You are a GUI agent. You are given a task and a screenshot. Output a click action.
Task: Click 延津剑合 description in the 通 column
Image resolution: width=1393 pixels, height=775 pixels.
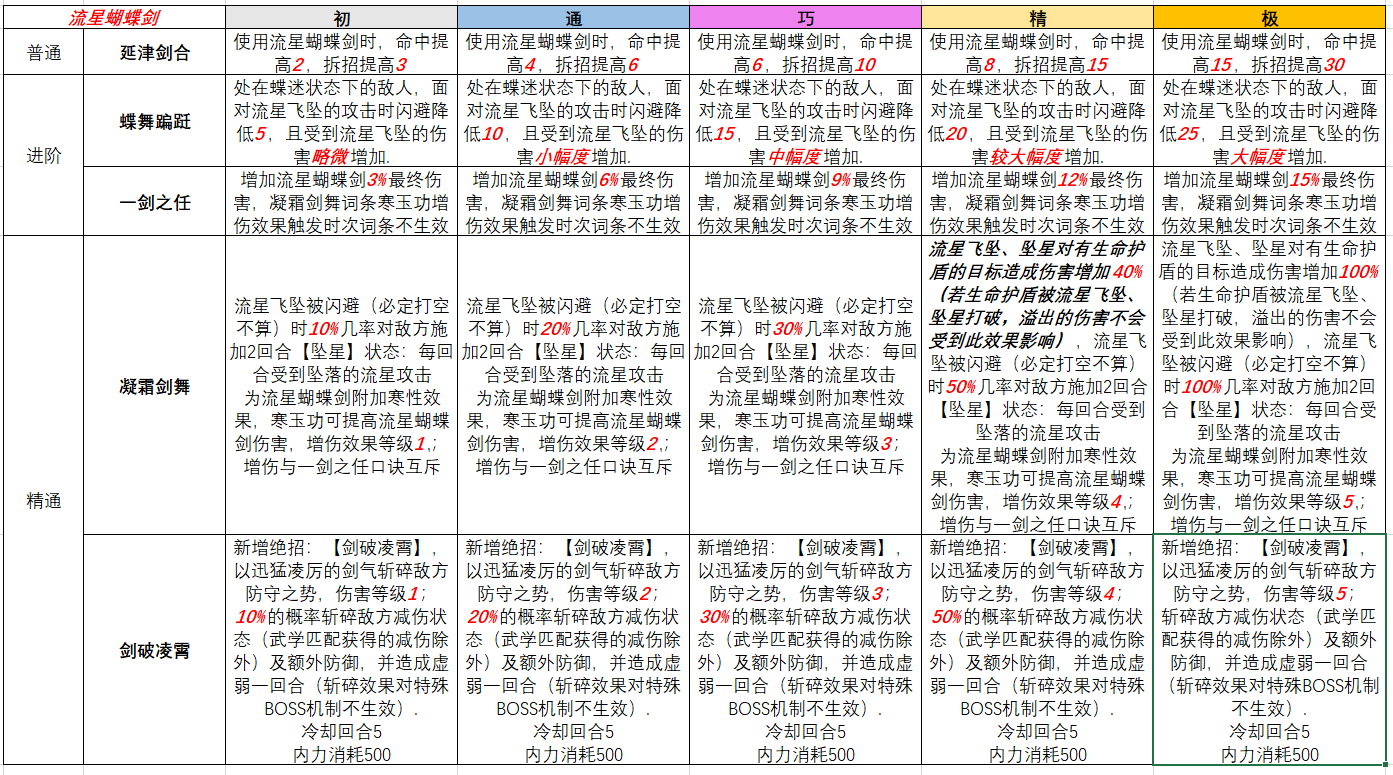(x=573, y=52)
